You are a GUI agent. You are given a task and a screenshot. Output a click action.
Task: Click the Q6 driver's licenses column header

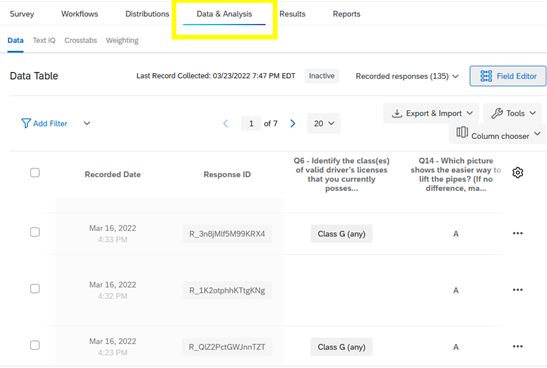342,174
